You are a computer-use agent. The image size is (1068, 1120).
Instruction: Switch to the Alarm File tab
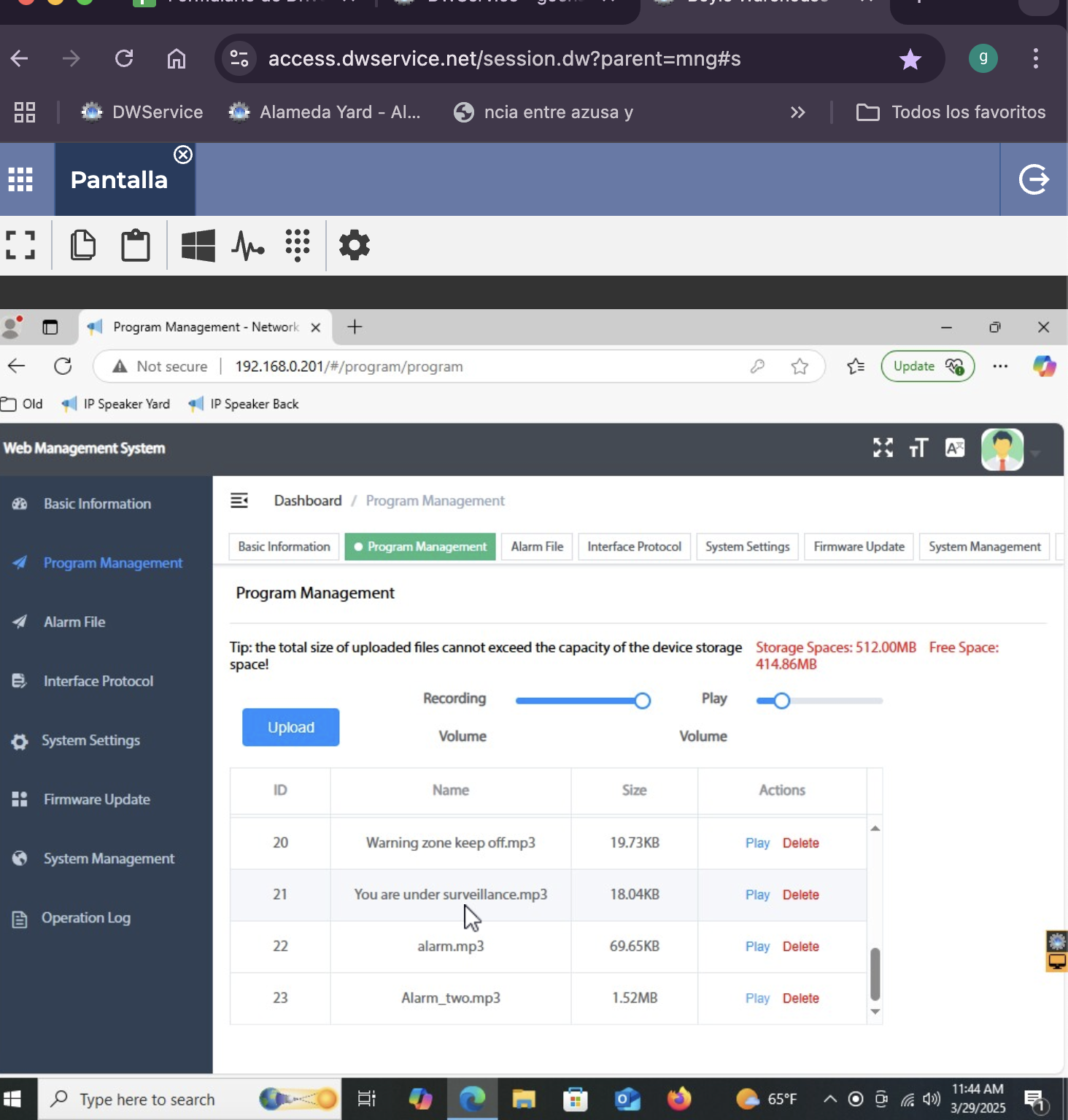pos(537,547)
